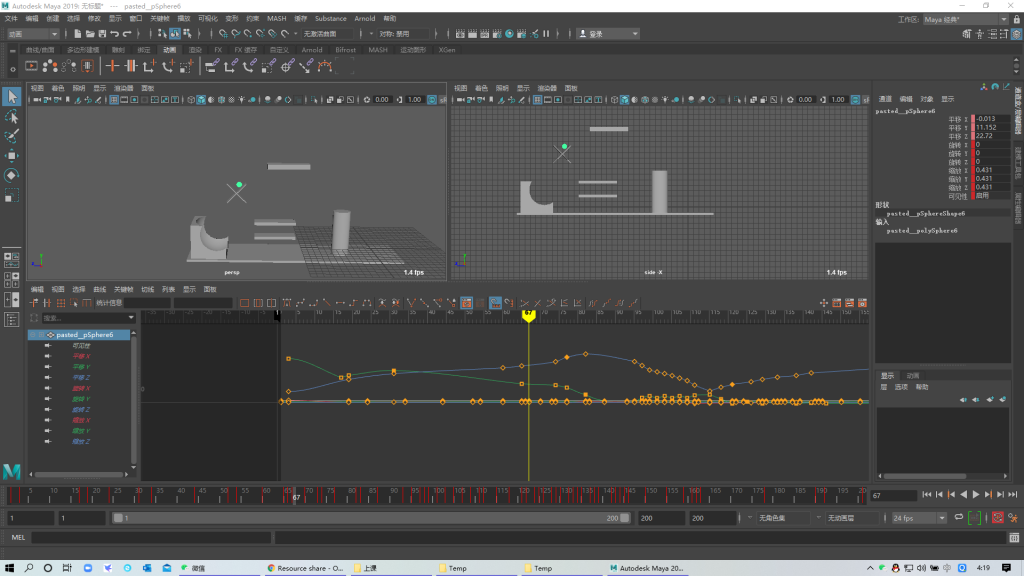Pick the Paint selection tool
Viewport: 1024px width, 576px height.
click(12, 136)
